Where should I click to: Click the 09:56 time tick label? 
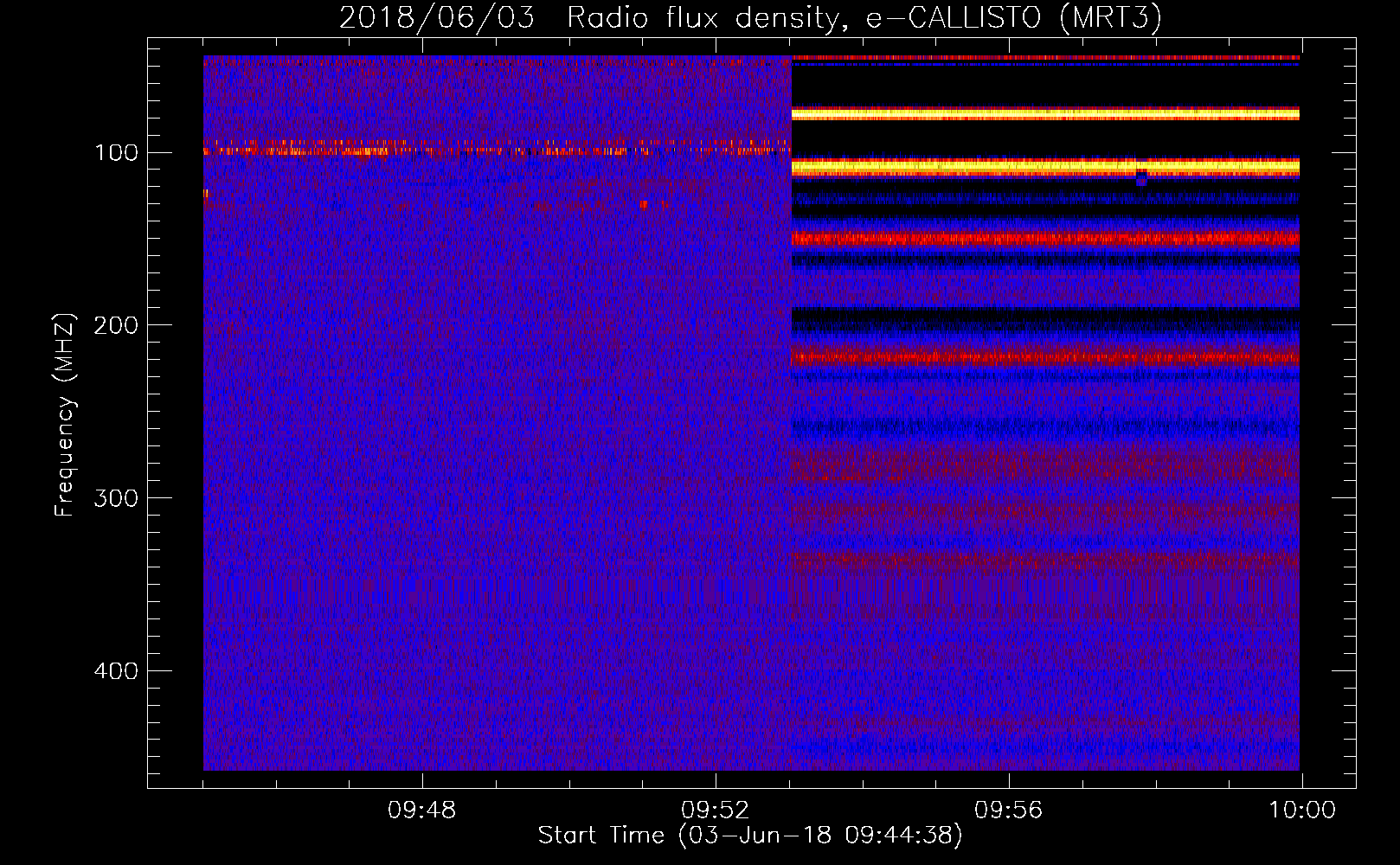click(x=1008, y=811)
